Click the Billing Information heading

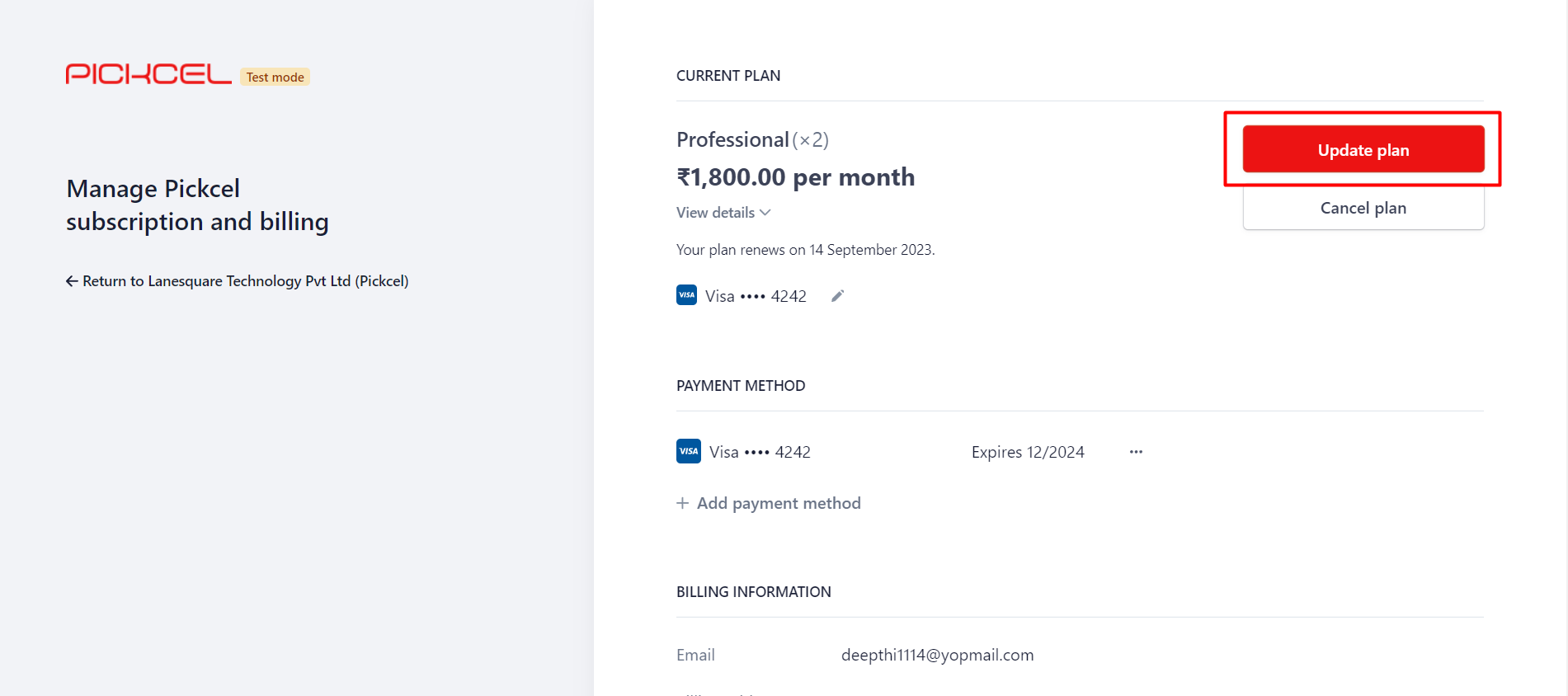pyautogui.click(x=754, y=592)
